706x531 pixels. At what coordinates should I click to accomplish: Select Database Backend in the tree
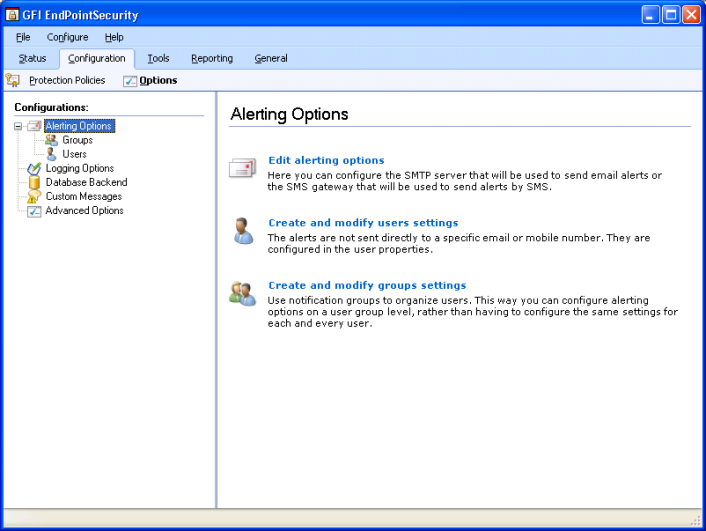click(x=86, y=182)
